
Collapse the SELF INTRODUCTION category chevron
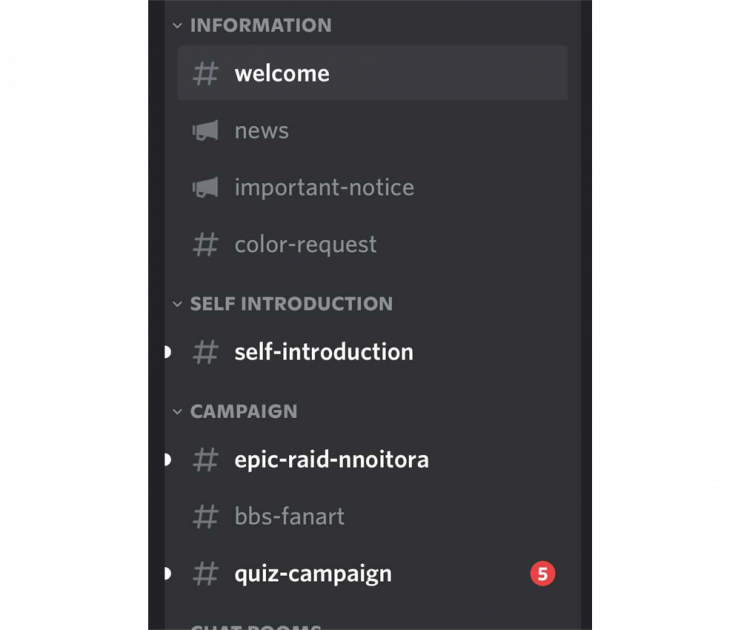pyautogui.click(x=177, y=304)
